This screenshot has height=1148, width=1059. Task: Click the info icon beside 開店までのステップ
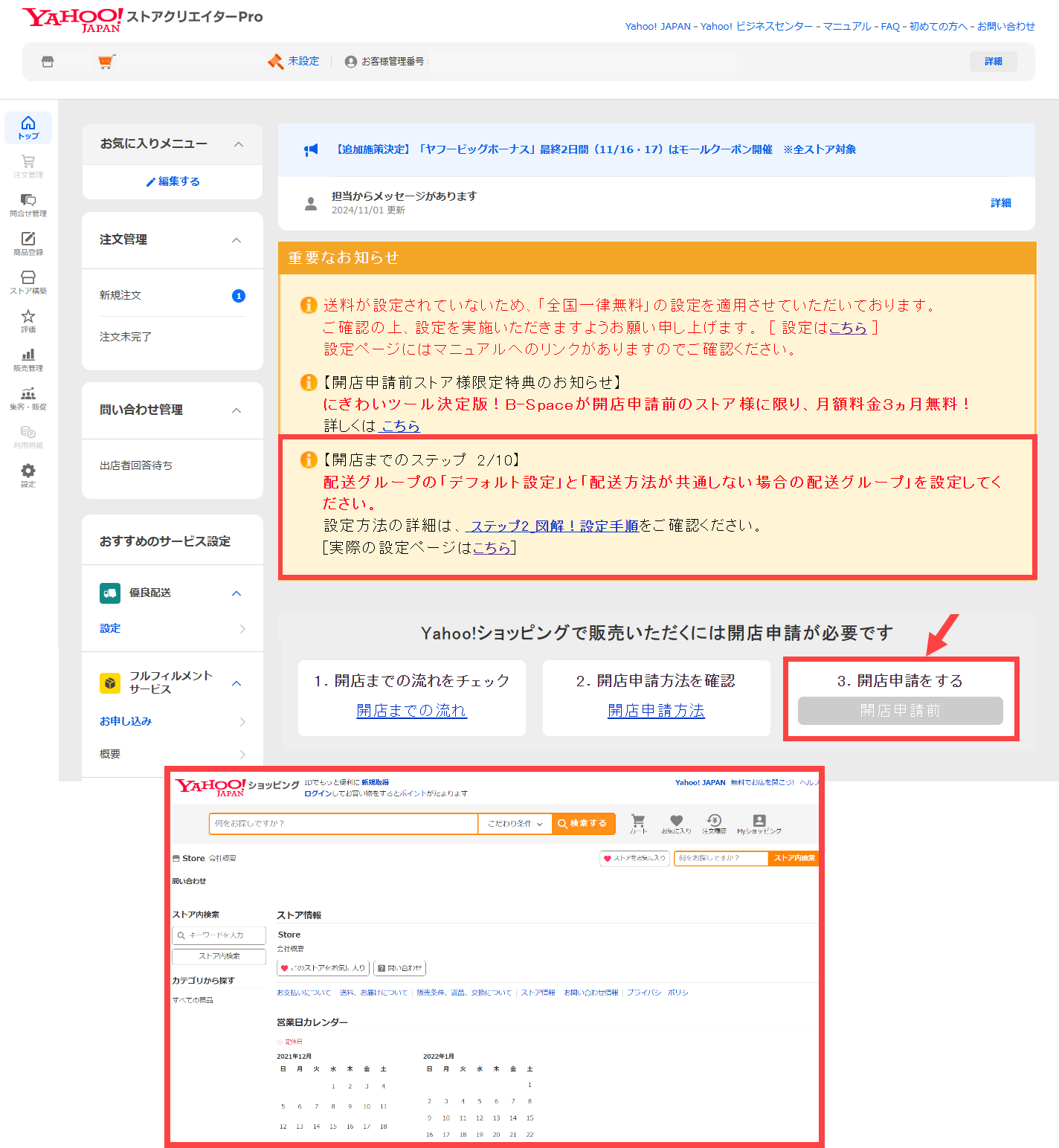309,459
